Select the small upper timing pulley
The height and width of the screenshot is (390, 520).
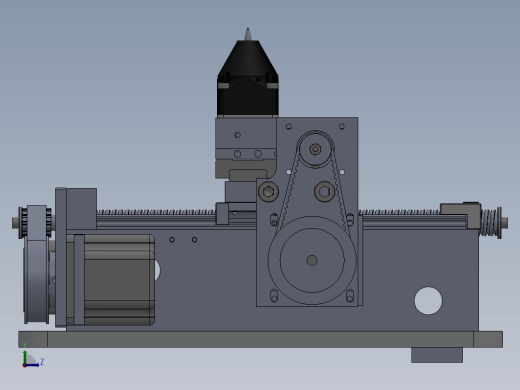[x=315, y=149]
